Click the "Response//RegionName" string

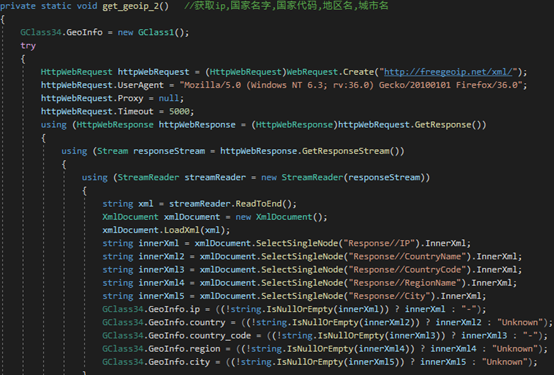[x=405, y=283]
